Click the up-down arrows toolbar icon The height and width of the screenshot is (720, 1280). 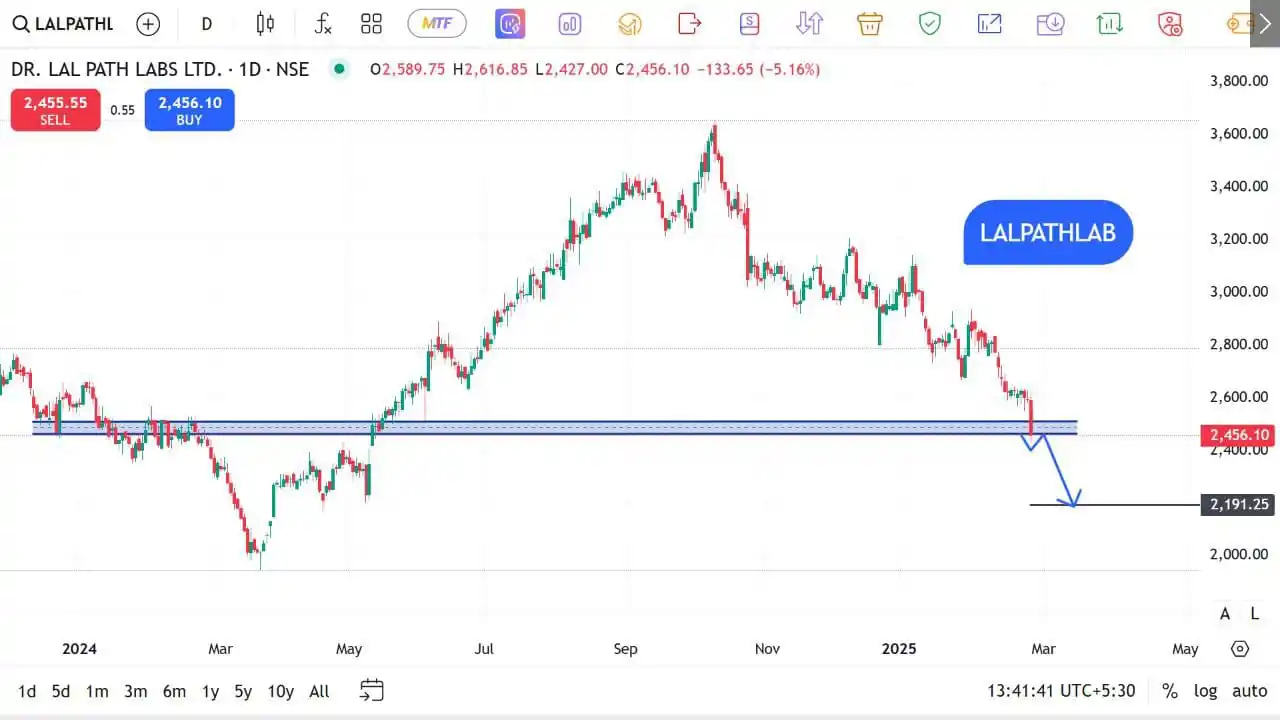(x=809, y=24)
